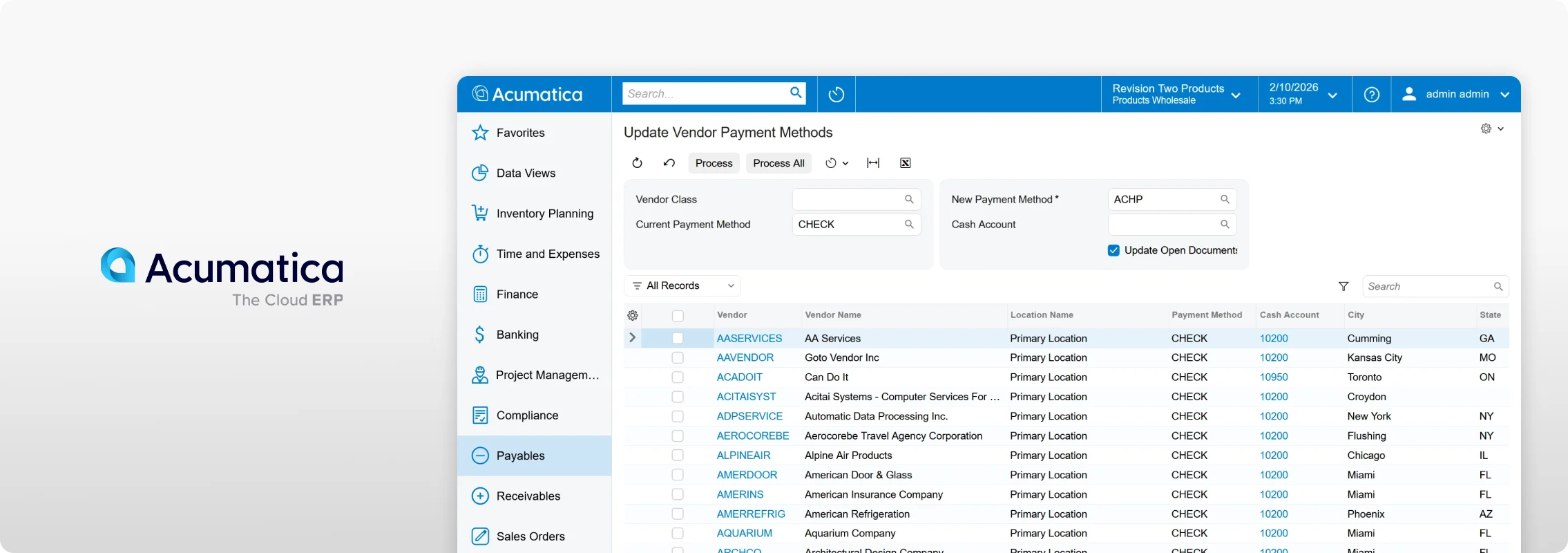Open the Vendor Class lookup magnifier
Screen dimensions: 1568x553
[x=909, y=199]
